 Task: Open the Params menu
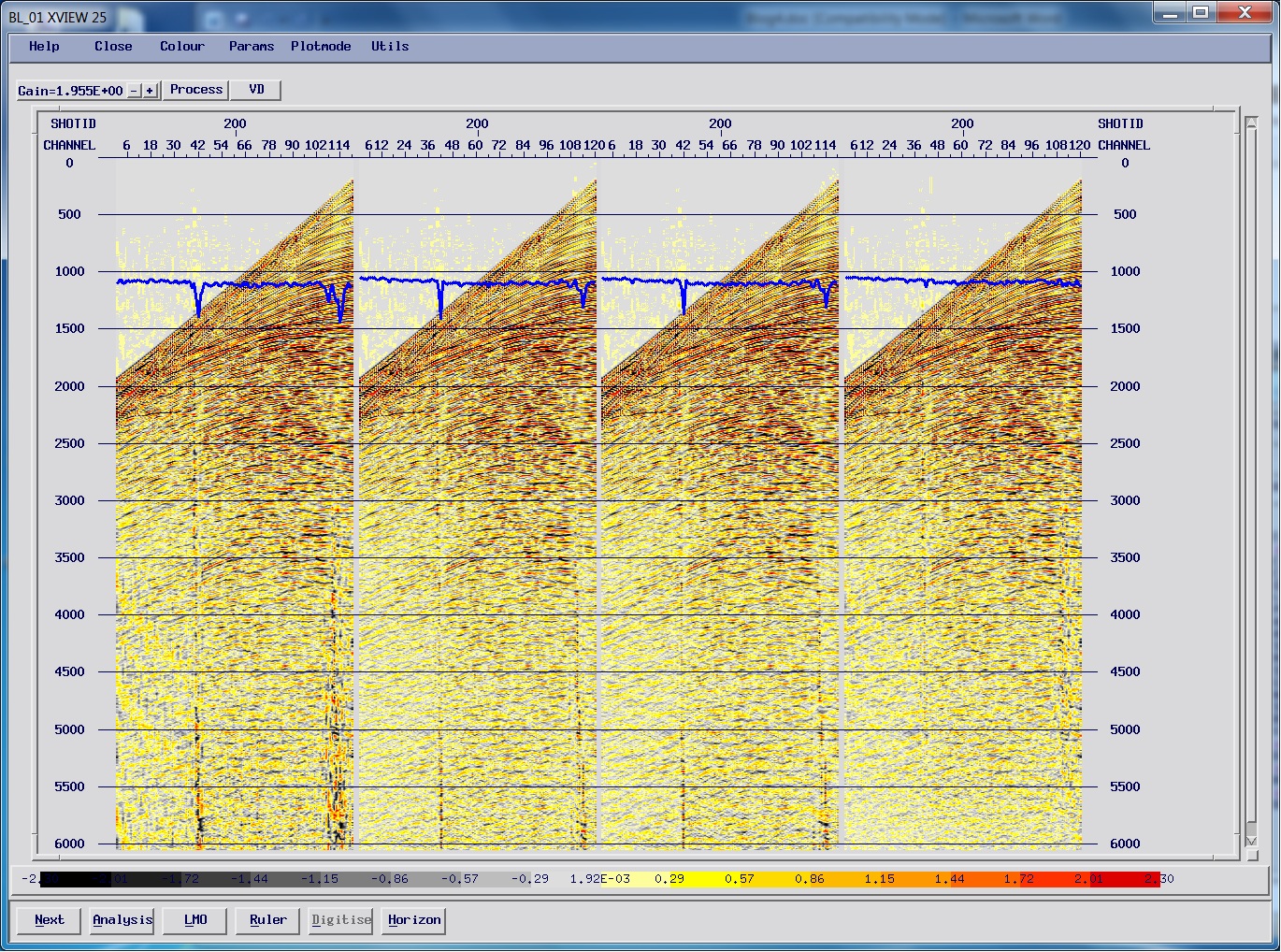click(250, 46)
